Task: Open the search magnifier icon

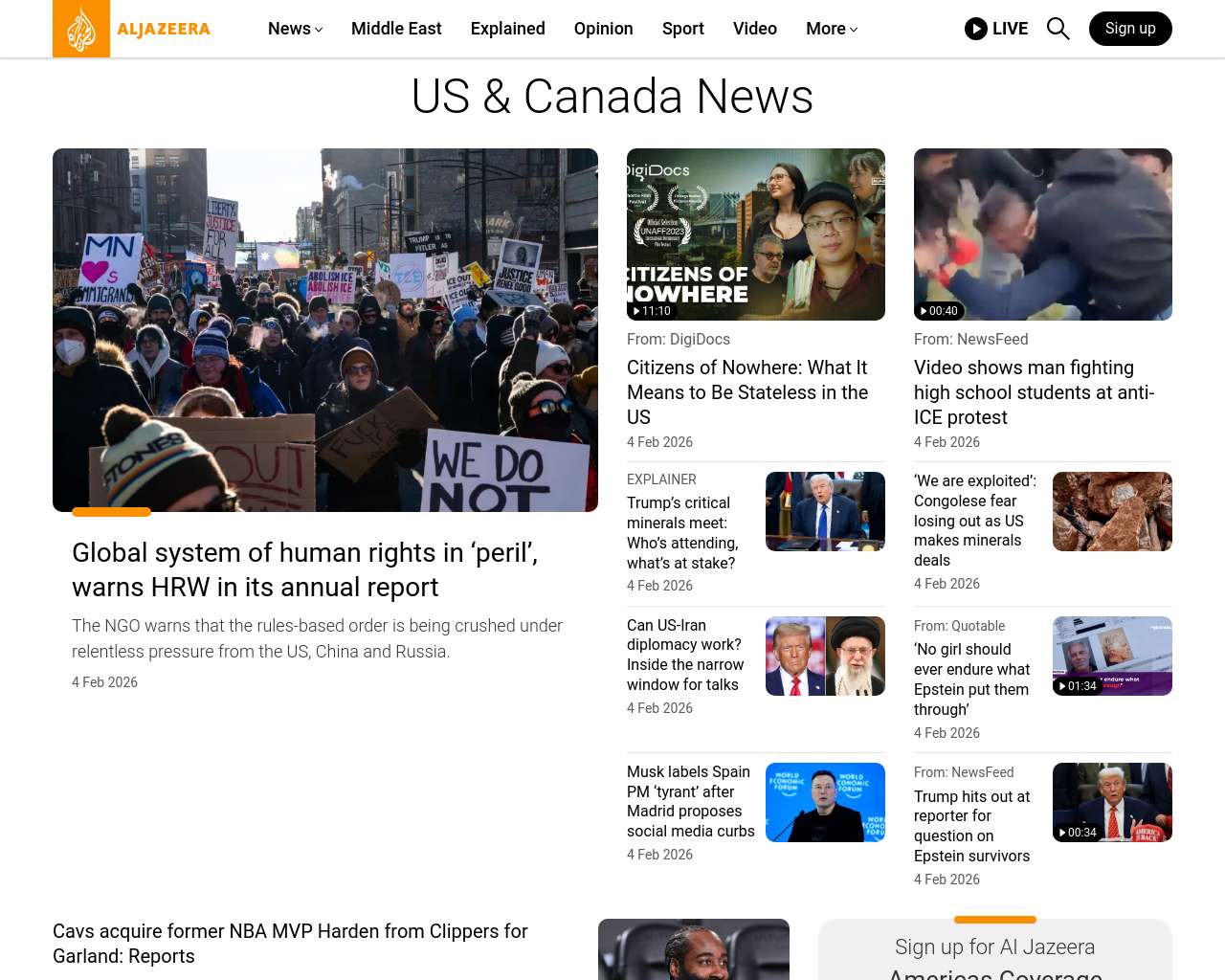Action: 1058,29
